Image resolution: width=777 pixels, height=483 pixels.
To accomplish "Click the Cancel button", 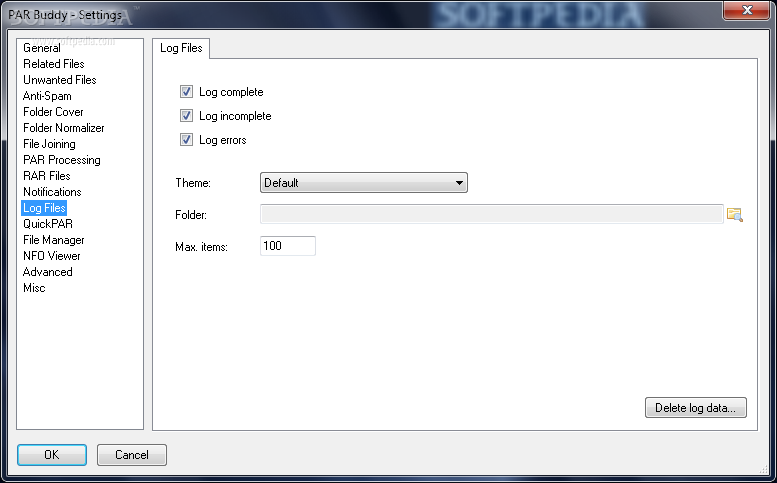I will [132, 455].
